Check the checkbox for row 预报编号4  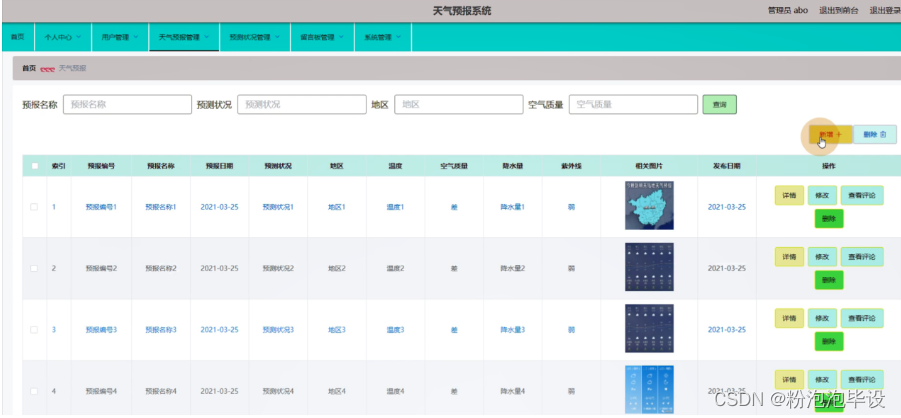coord(34,392)
